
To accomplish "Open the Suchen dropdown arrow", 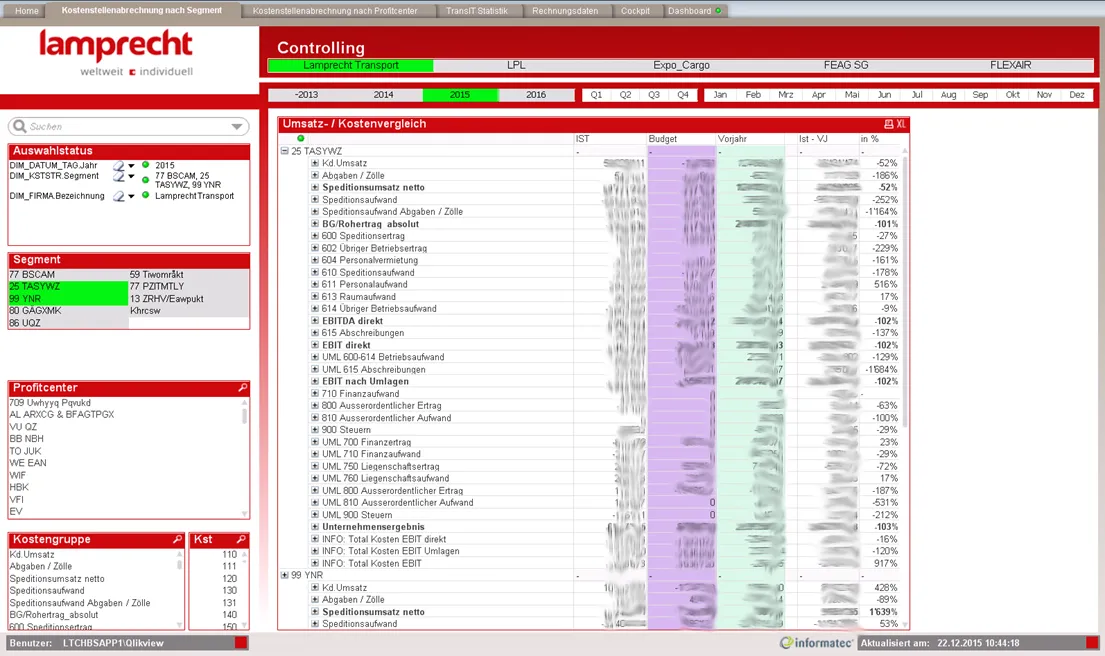I will click(x=237, y=127).
